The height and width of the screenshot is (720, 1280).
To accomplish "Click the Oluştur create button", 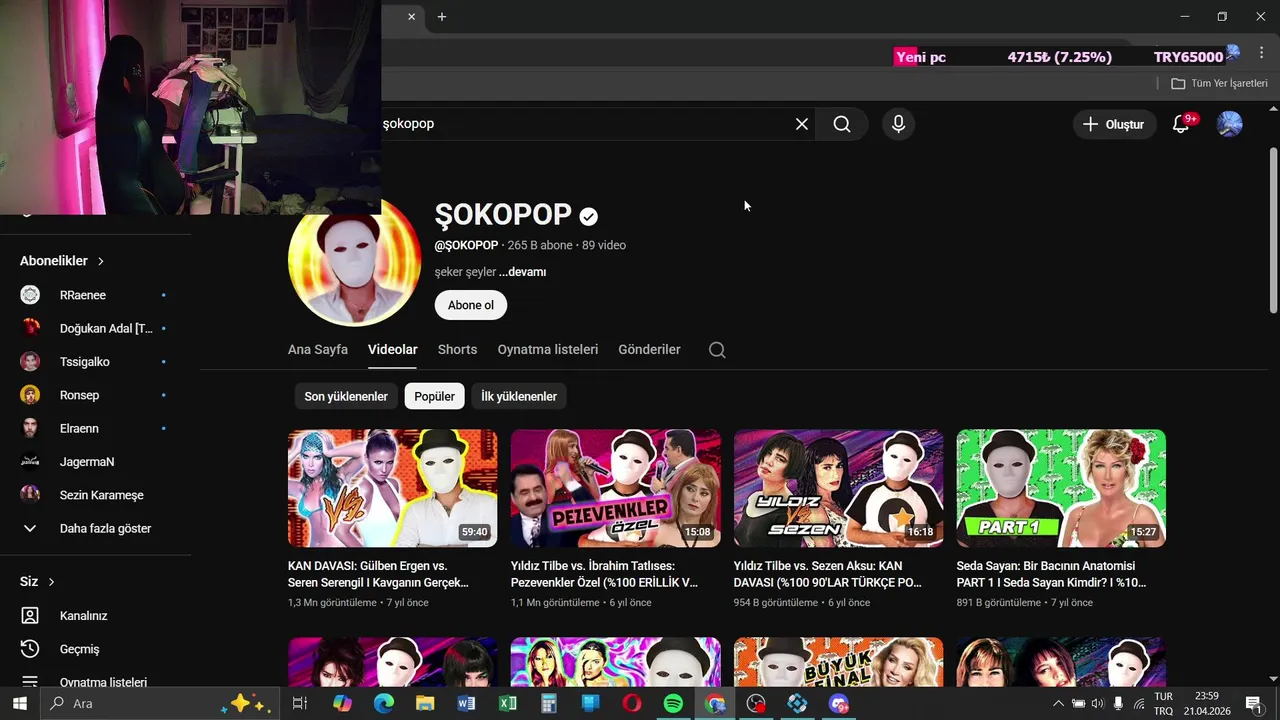I will [x=1114, y=124].
